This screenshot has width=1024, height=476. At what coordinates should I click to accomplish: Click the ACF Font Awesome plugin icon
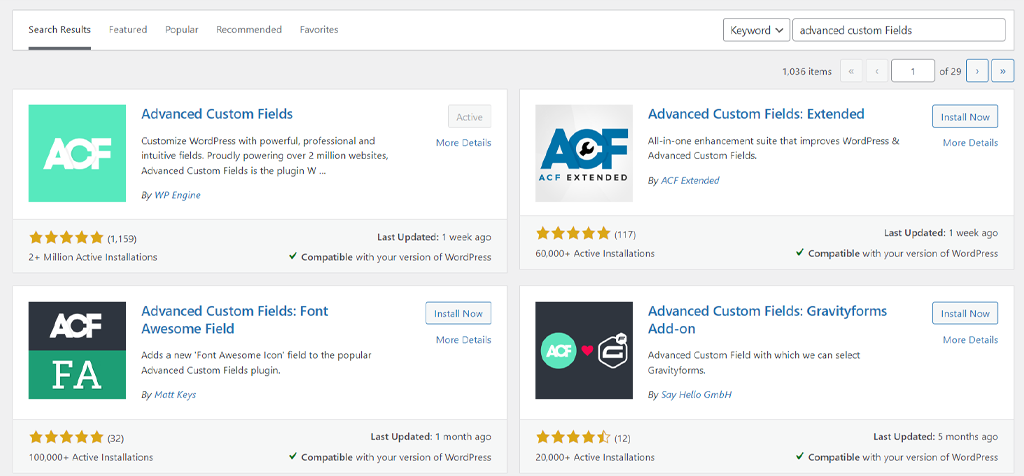coord(77,350)
